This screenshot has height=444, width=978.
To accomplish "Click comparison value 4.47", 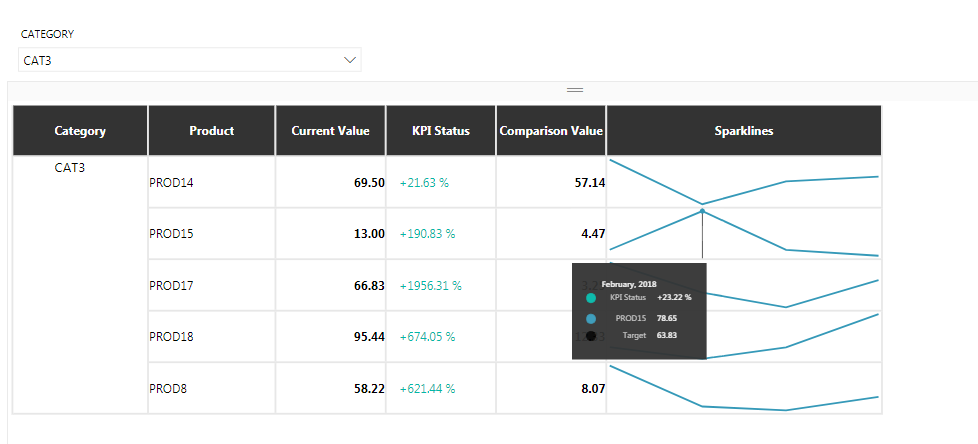I will tap(593, 234).
